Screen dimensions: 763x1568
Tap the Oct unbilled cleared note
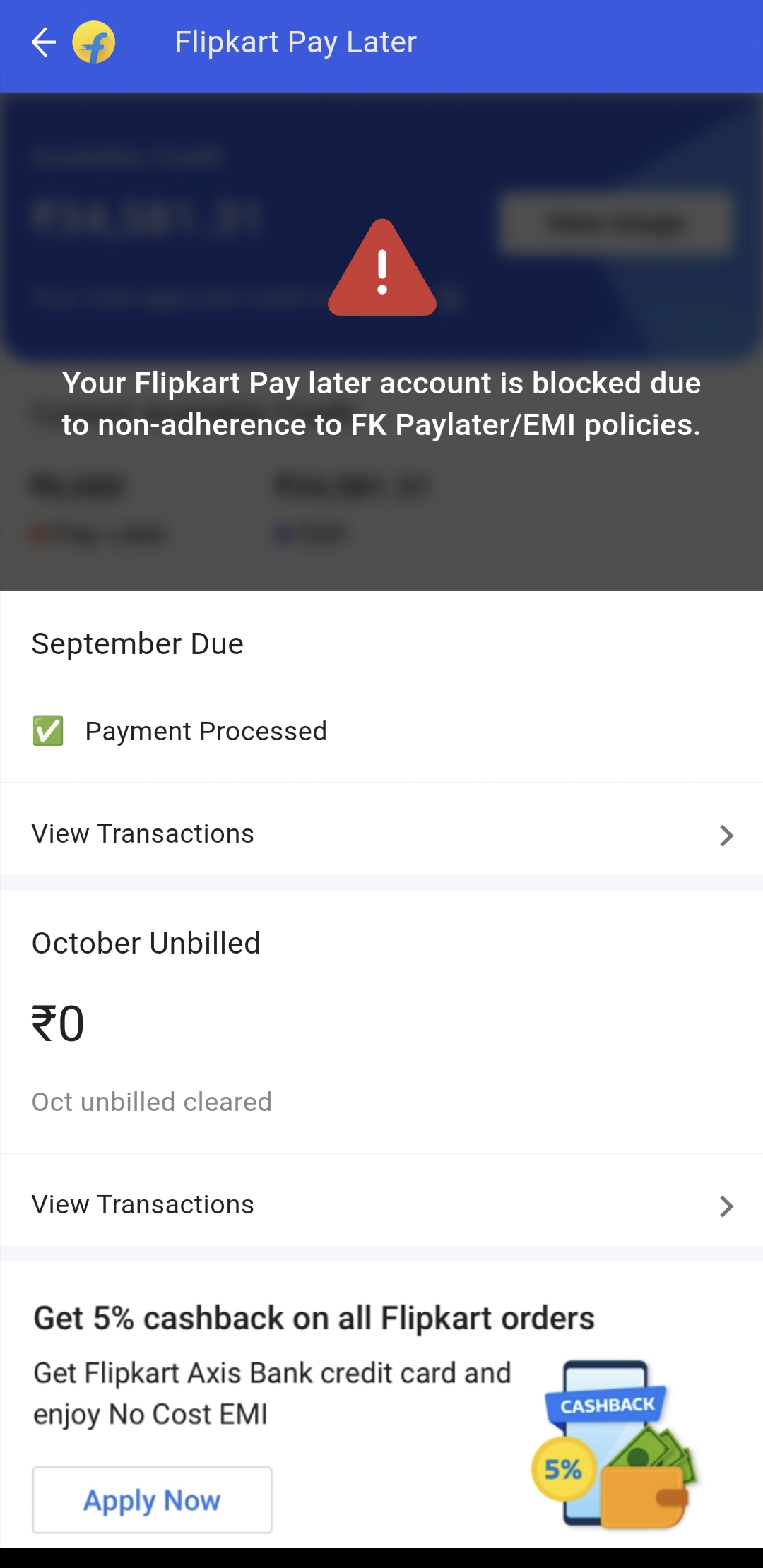click(x=152, y=1102)
